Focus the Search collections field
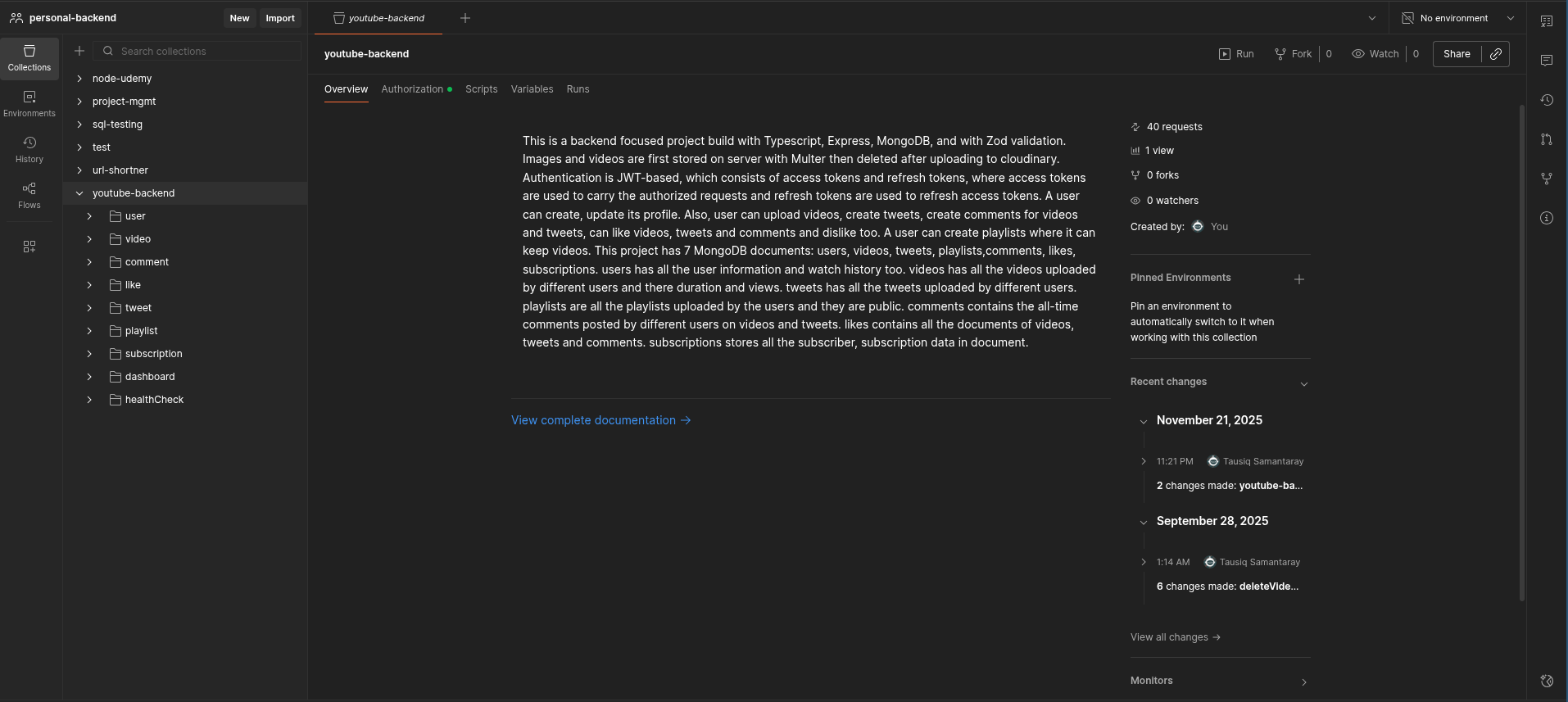The height and width of the screenshot is (702, 1568). (205, 51)
